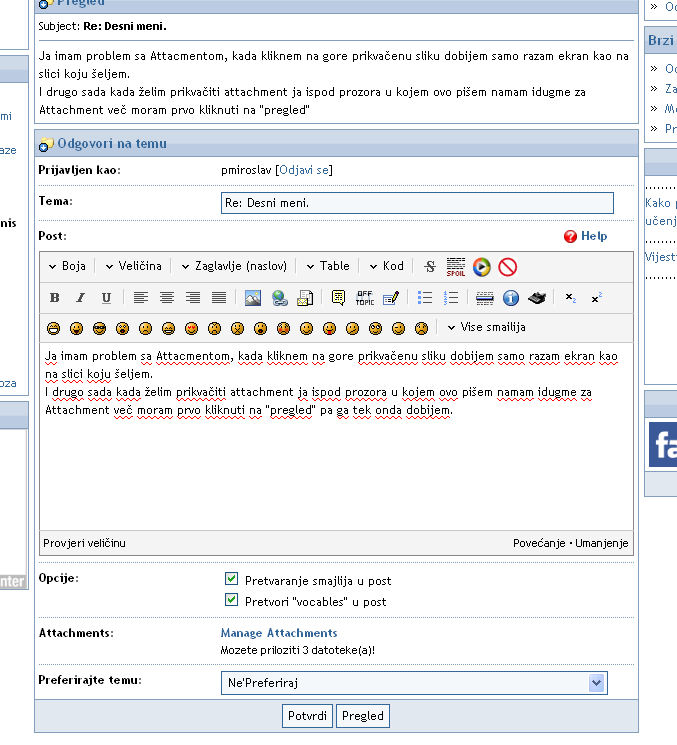
Task: Expand Vise smailija for more smileys
Action: (485, 327)
